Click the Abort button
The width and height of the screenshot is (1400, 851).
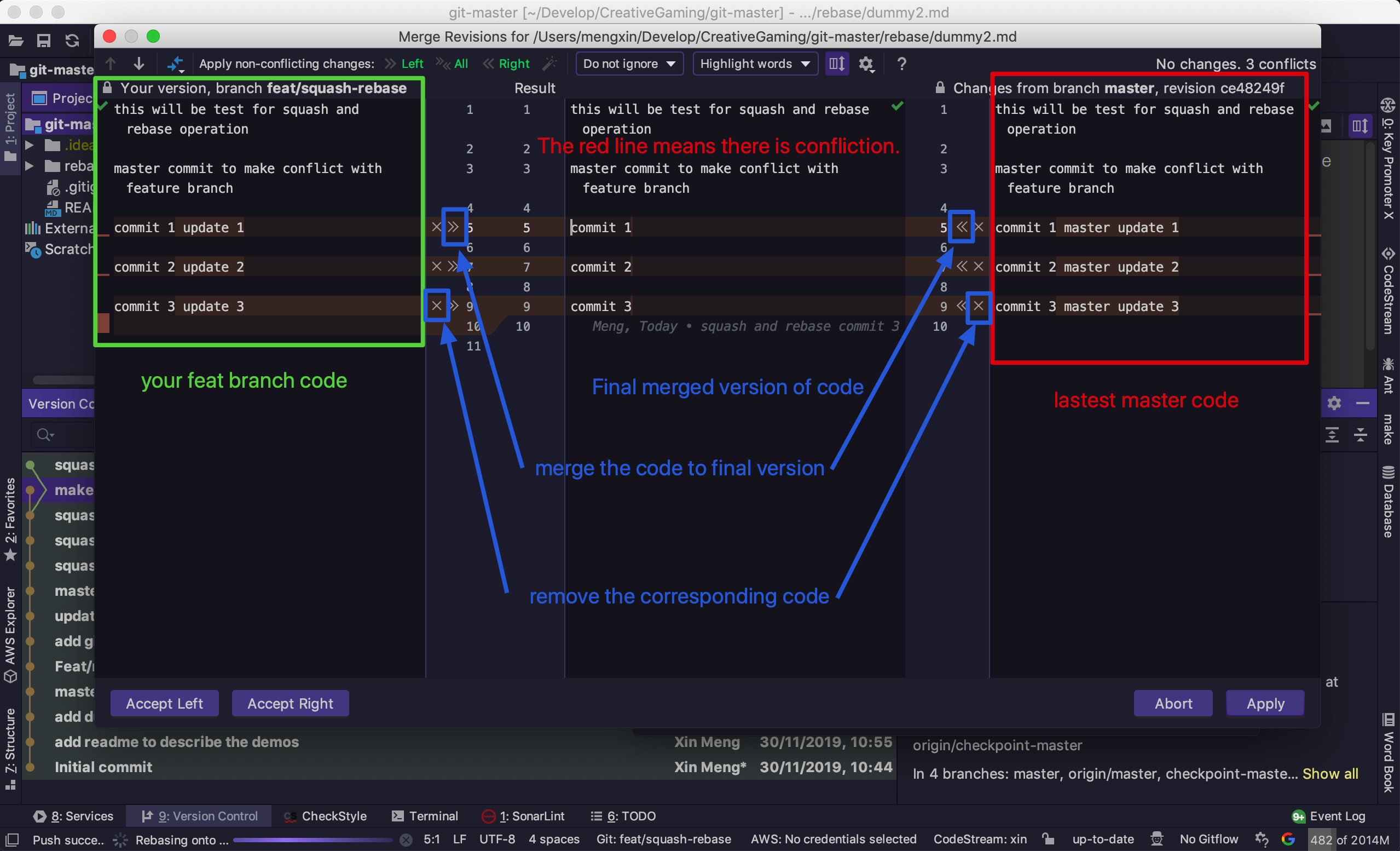[x=1173, y=704]
